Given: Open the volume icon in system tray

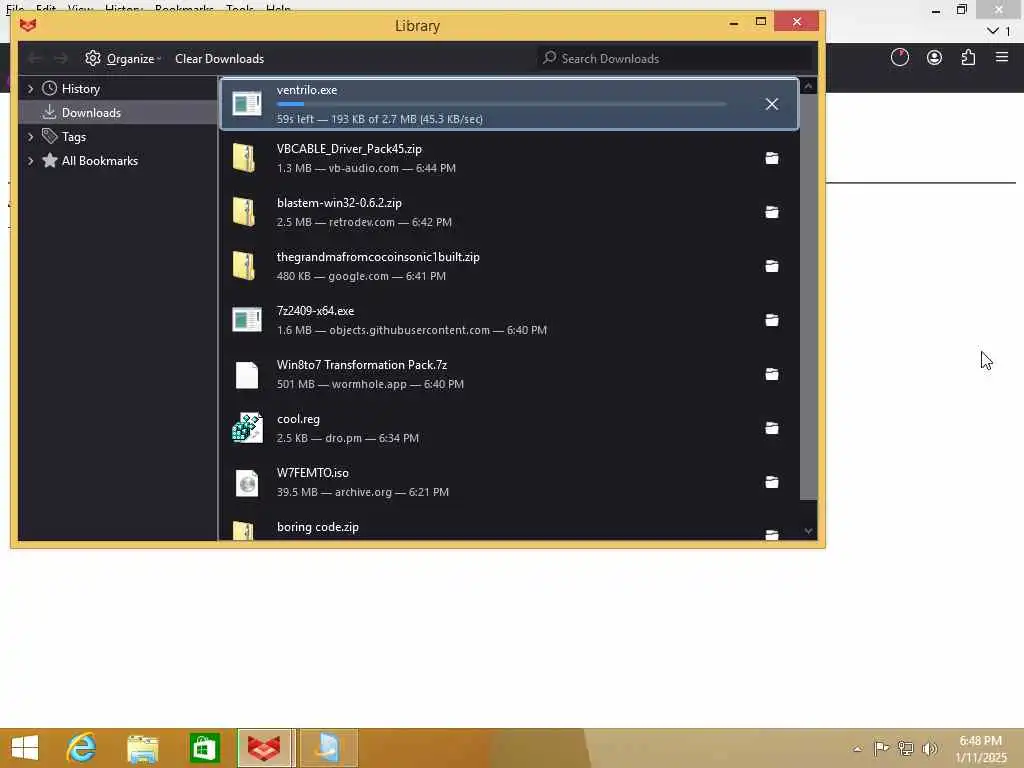Looking at the screenshot, I should click(929, 748).
